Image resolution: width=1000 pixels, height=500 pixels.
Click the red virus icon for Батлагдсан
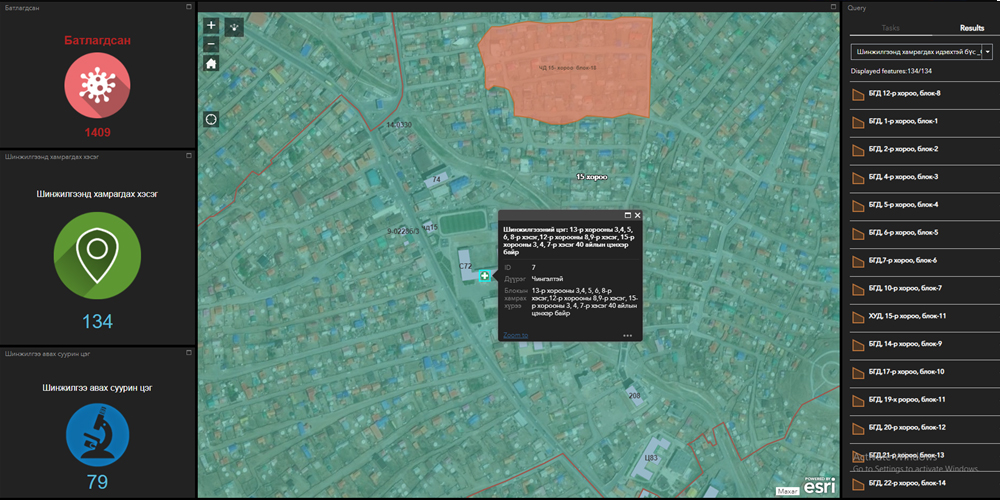click(x=97, y=87)
